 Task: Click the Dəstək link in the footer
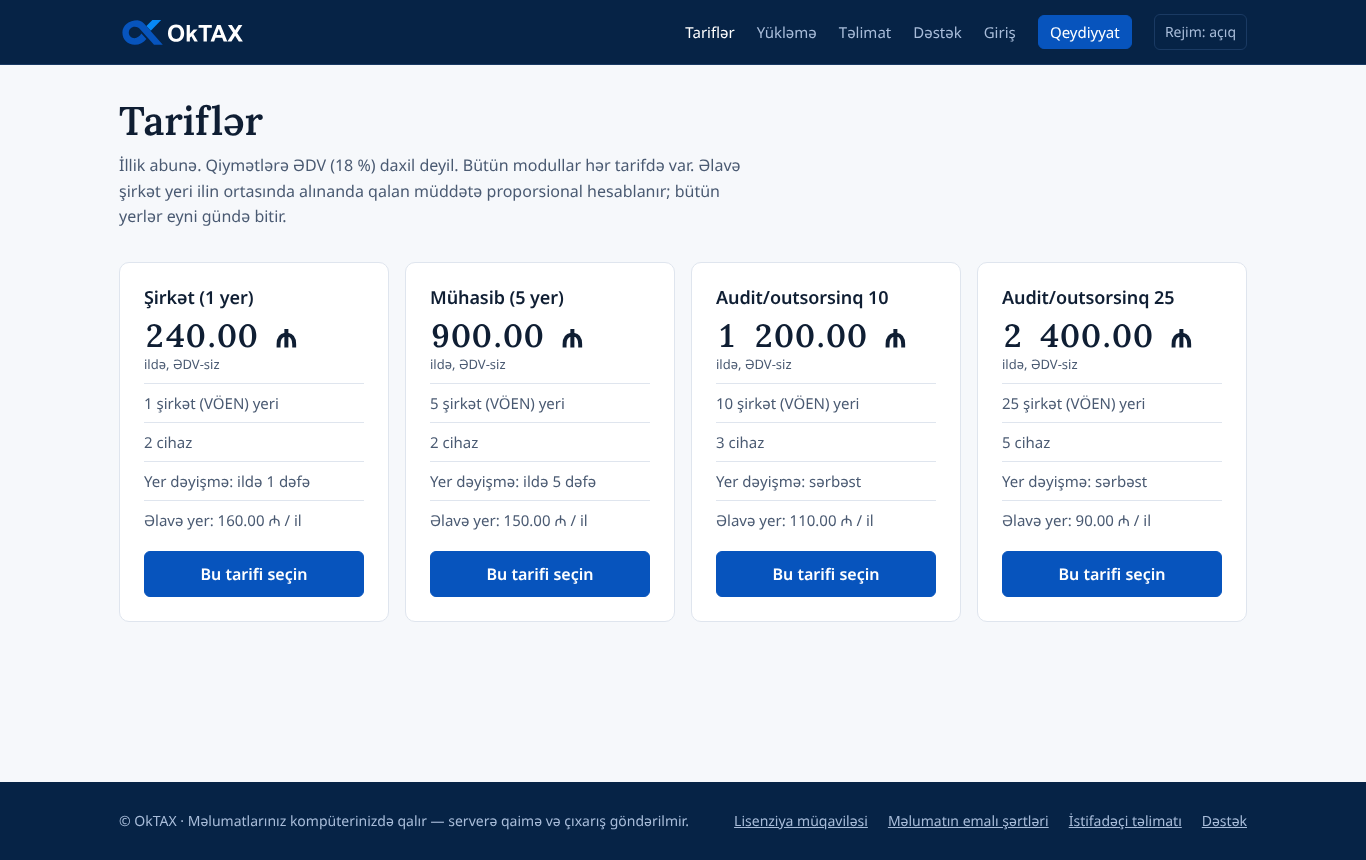pos(1224,821)
